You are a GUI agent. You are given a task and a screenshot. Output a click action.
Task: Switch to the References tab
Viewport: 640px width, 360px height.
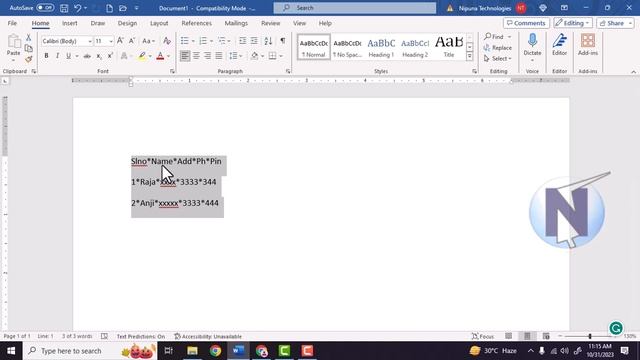coord(196,23)
